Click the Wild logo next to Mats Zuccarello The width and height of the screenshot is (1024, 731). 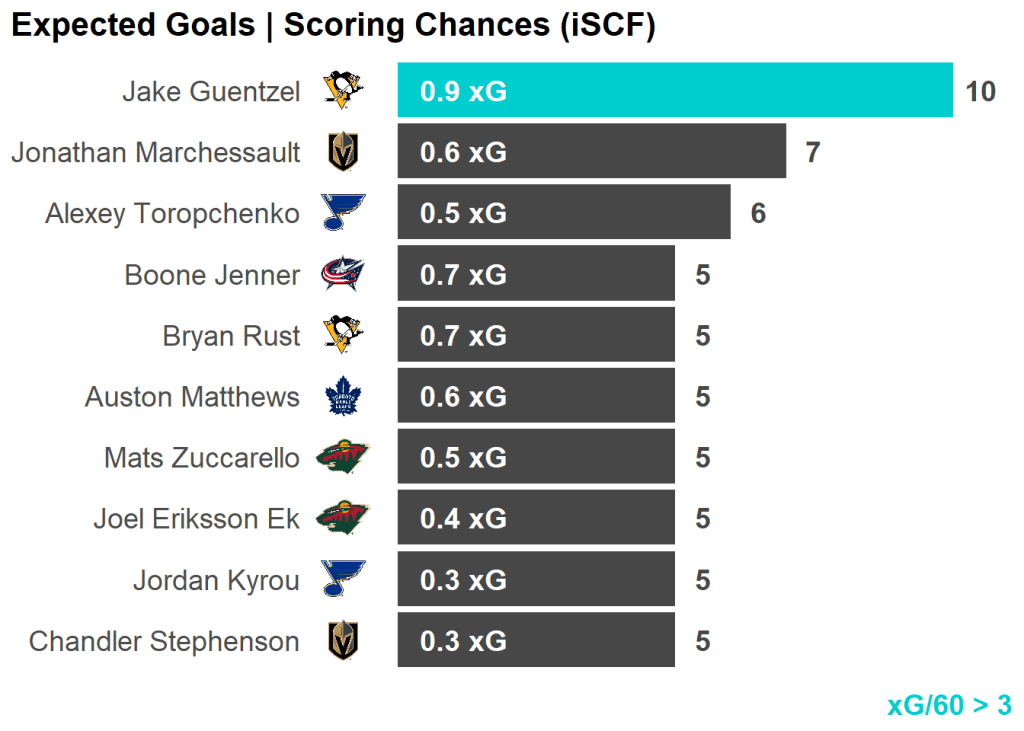(x=343, y=458)
